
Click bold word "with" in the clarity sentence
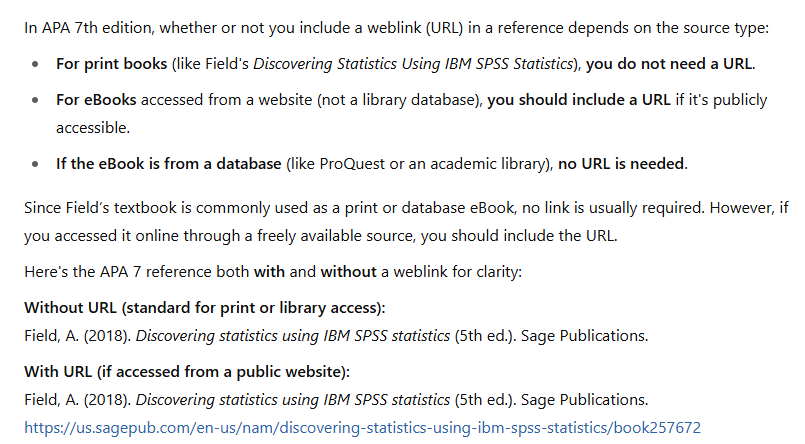click(x=269, y=272)
